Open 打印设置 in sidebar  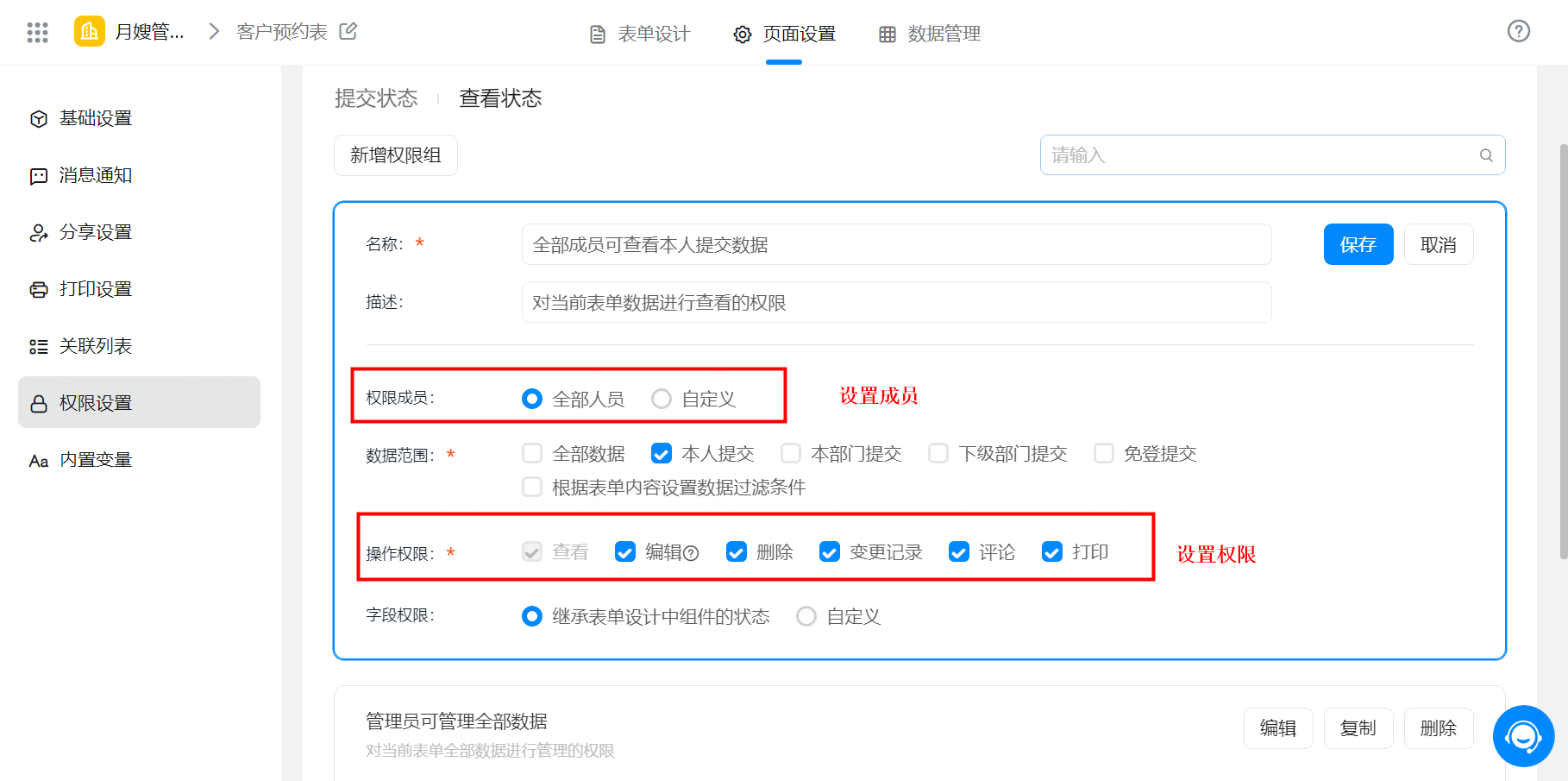pos(139,289)
